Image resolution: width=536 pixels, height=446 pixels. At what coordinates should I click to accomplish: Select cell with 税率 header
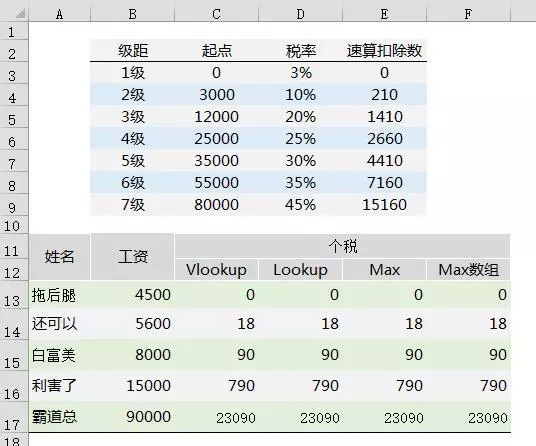300,51
